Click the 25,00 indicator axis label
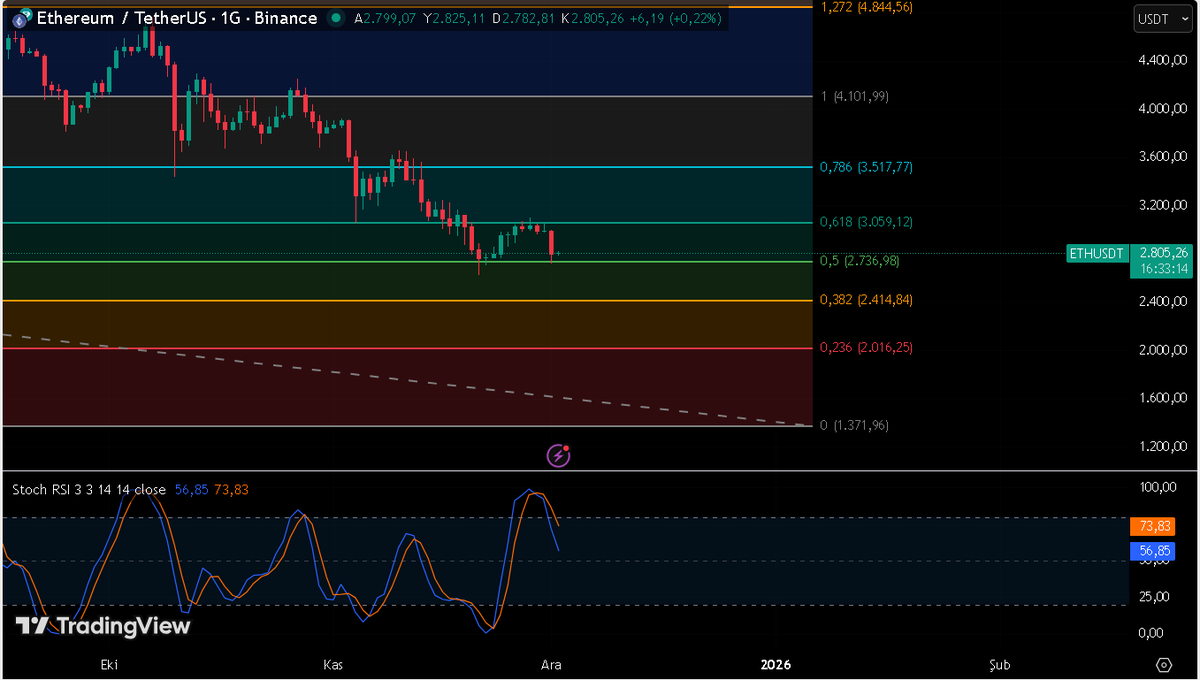This screenshot has height=680, width=1200. click(x=1152, y=597)
